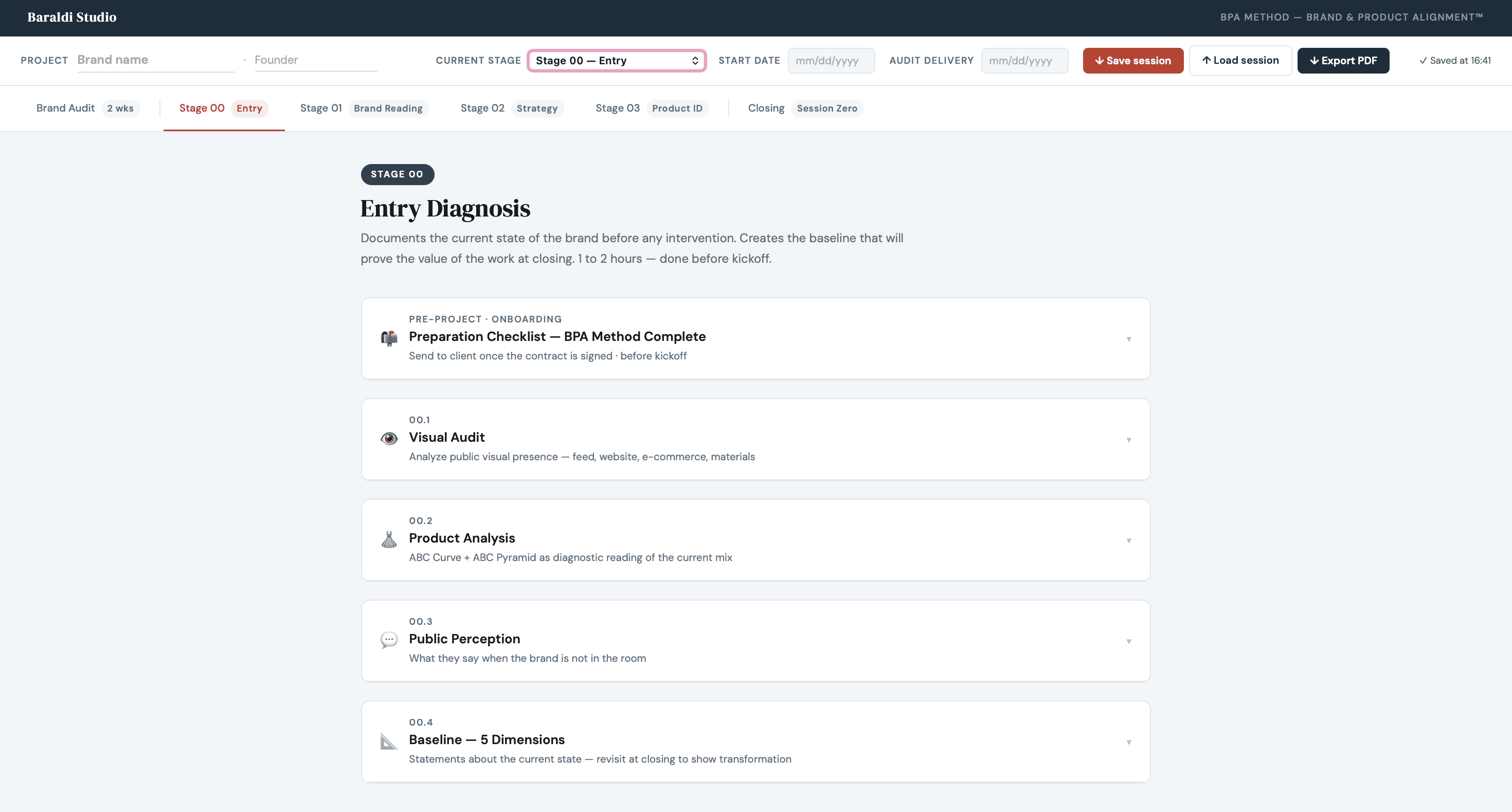The width and height of the screenshot is (1512, 812).
Task: Expand the Product Analysis section arrow
Action: pos(1128,540)
